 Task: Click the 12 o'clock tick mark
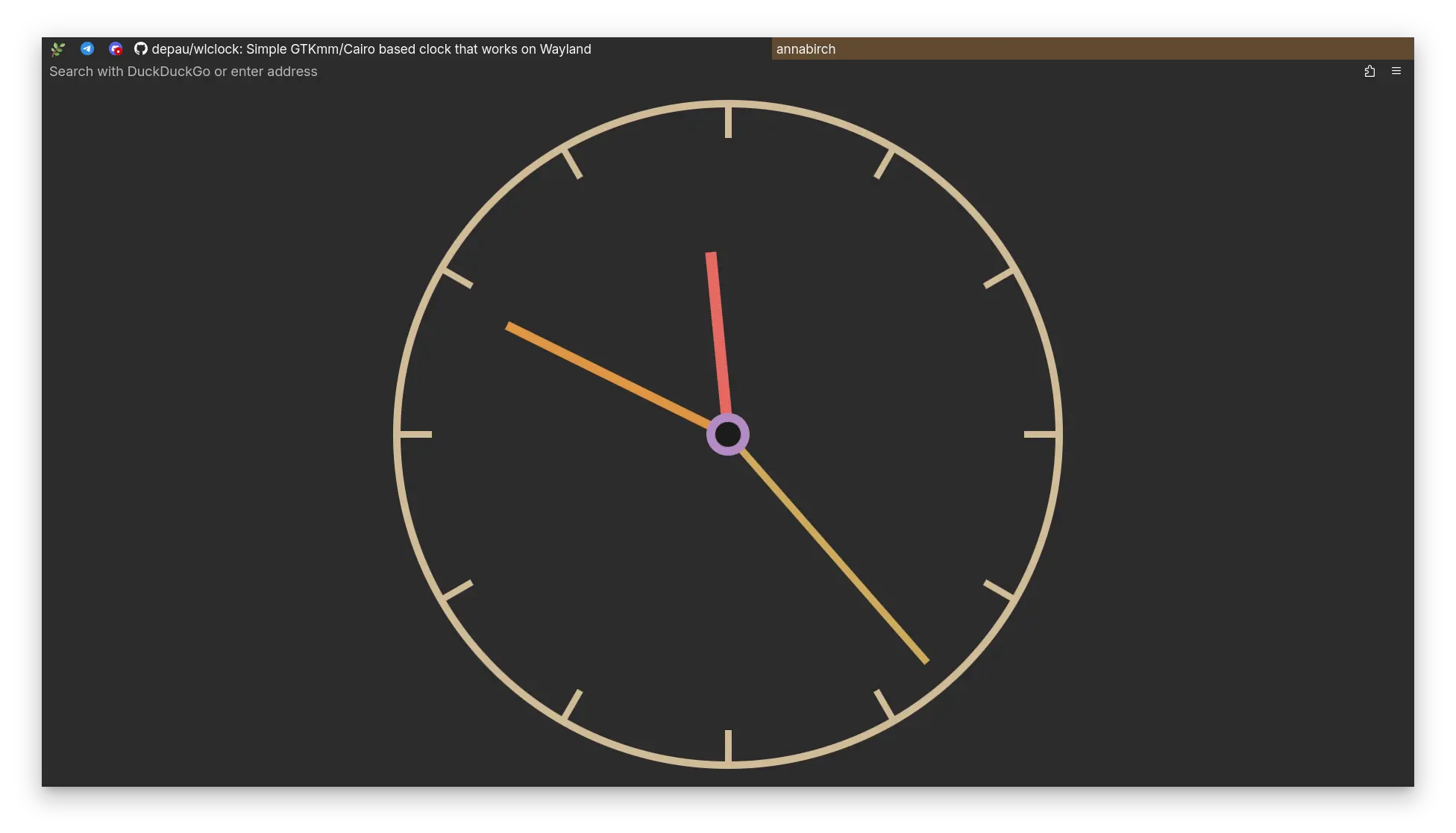728,122
